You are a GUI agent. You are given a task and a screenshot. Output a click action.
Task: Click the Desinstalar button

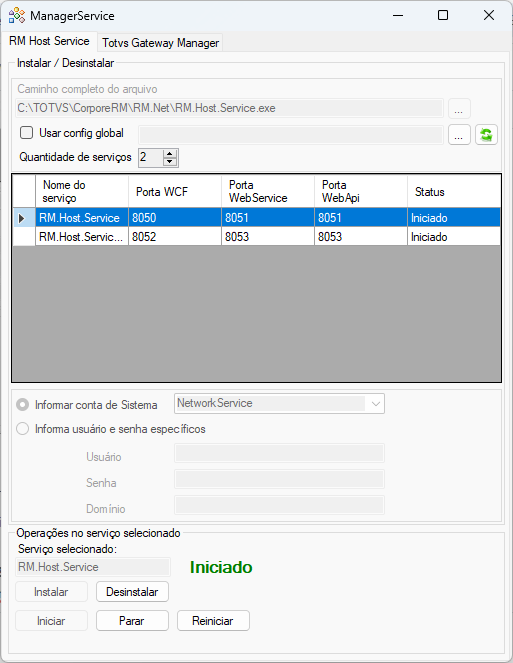click(x=132, y=592)
